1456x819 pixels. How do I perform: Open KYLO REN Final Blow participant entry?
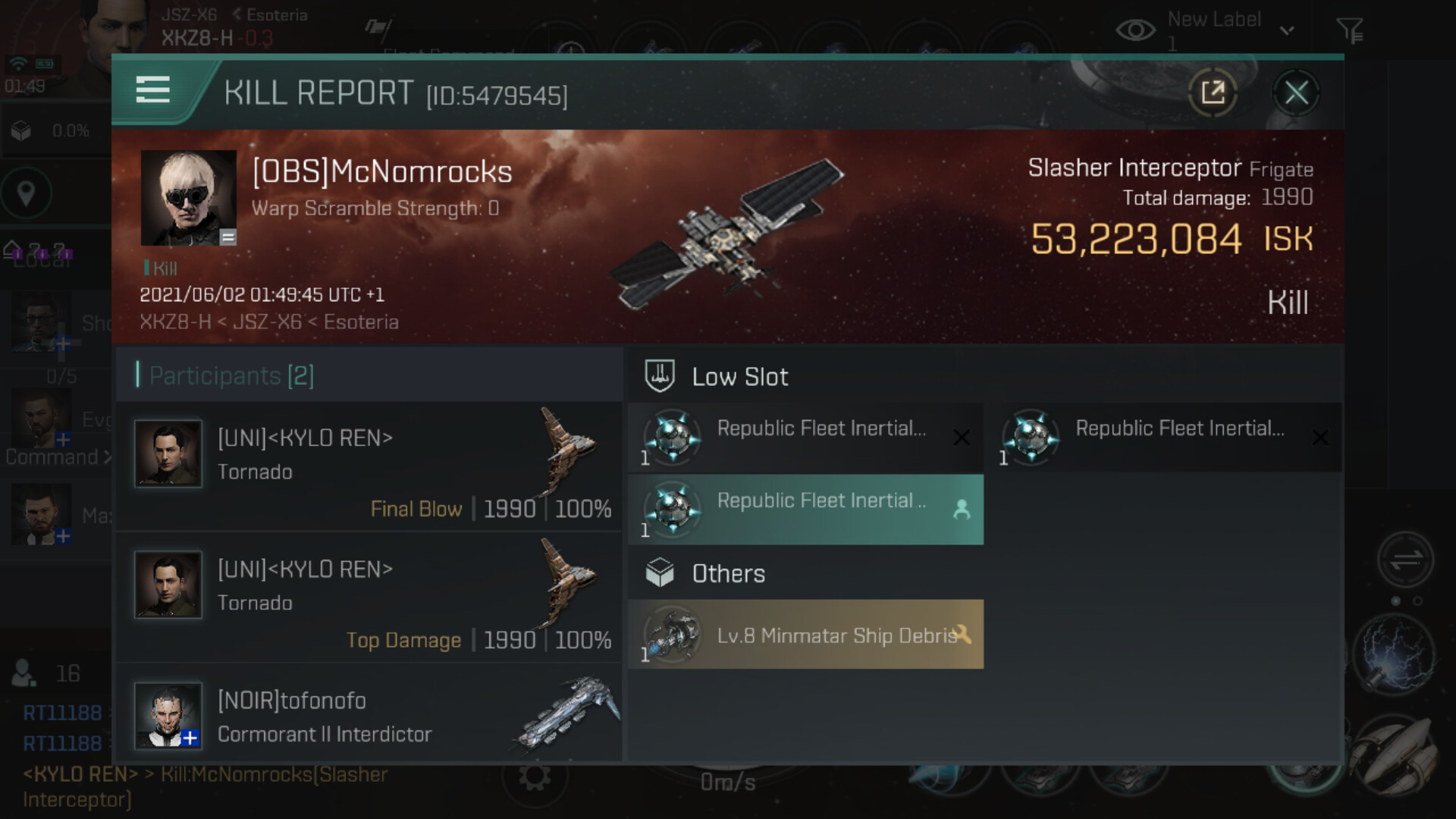[x=370, y=466]
